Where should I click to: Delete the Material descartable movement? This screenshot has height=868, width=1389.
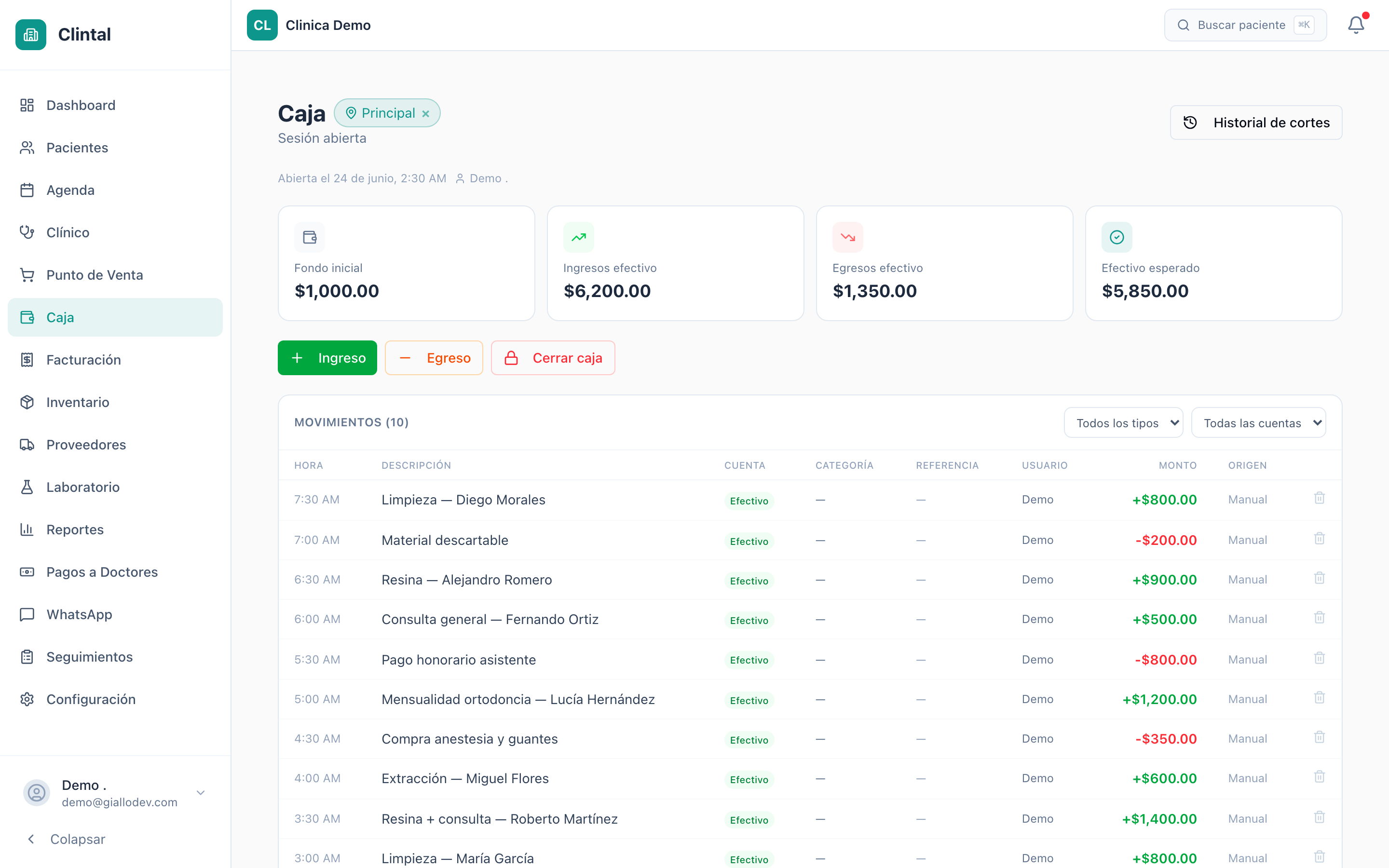click(x=1319, y=539)
